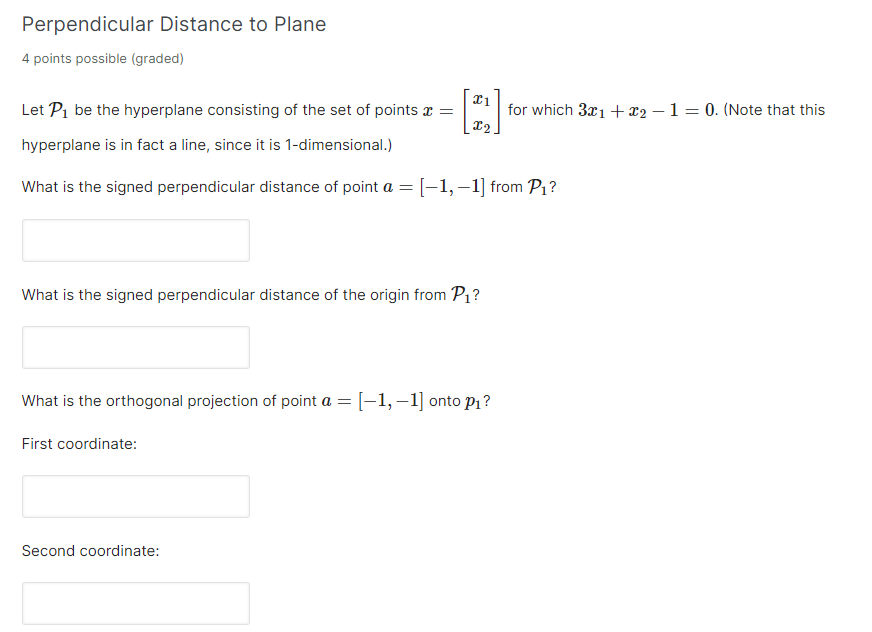
Task: Click inside the empty box below the second question
Action: (x=135, y=347)
